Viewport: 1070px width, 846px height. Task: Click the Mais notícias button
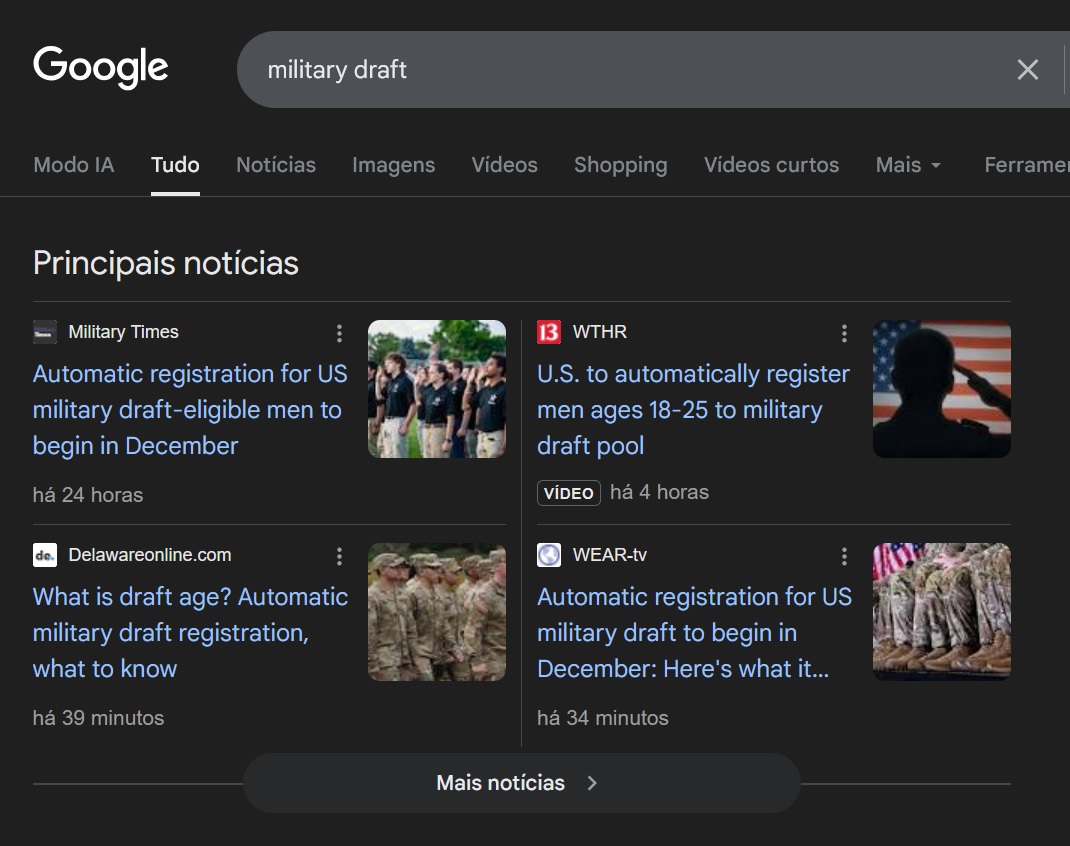[522, 783]
